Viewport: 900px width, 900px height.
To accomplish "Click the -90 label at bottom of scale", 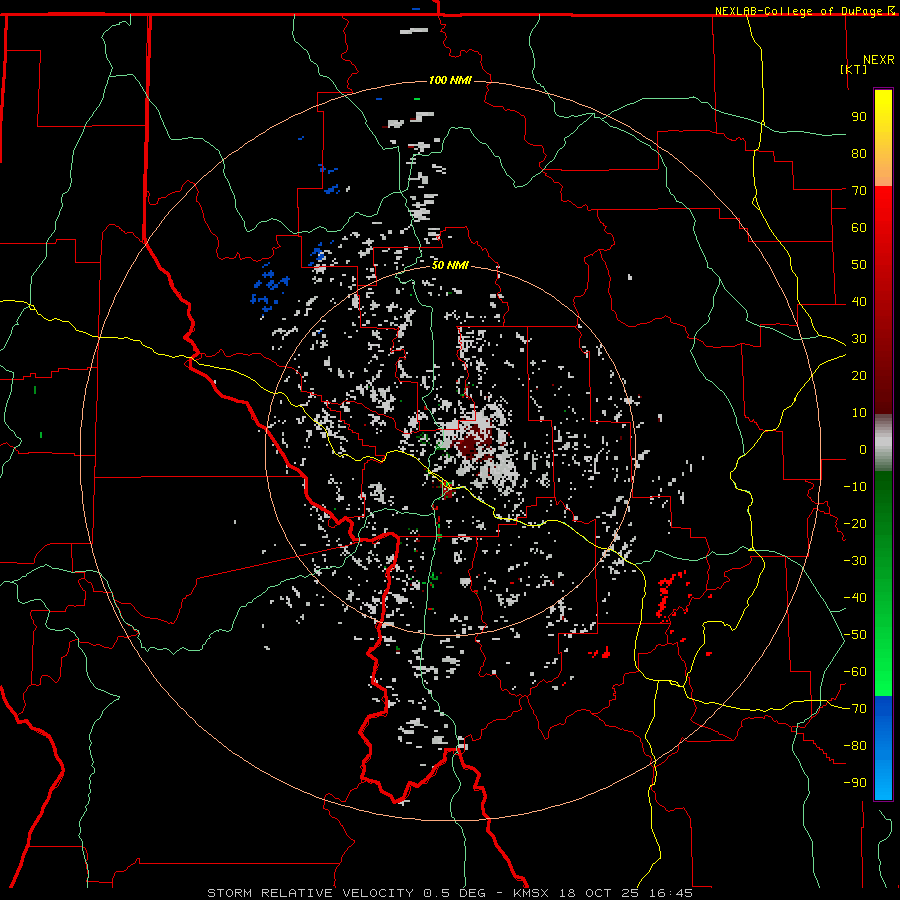I will (x=855, y=783).
